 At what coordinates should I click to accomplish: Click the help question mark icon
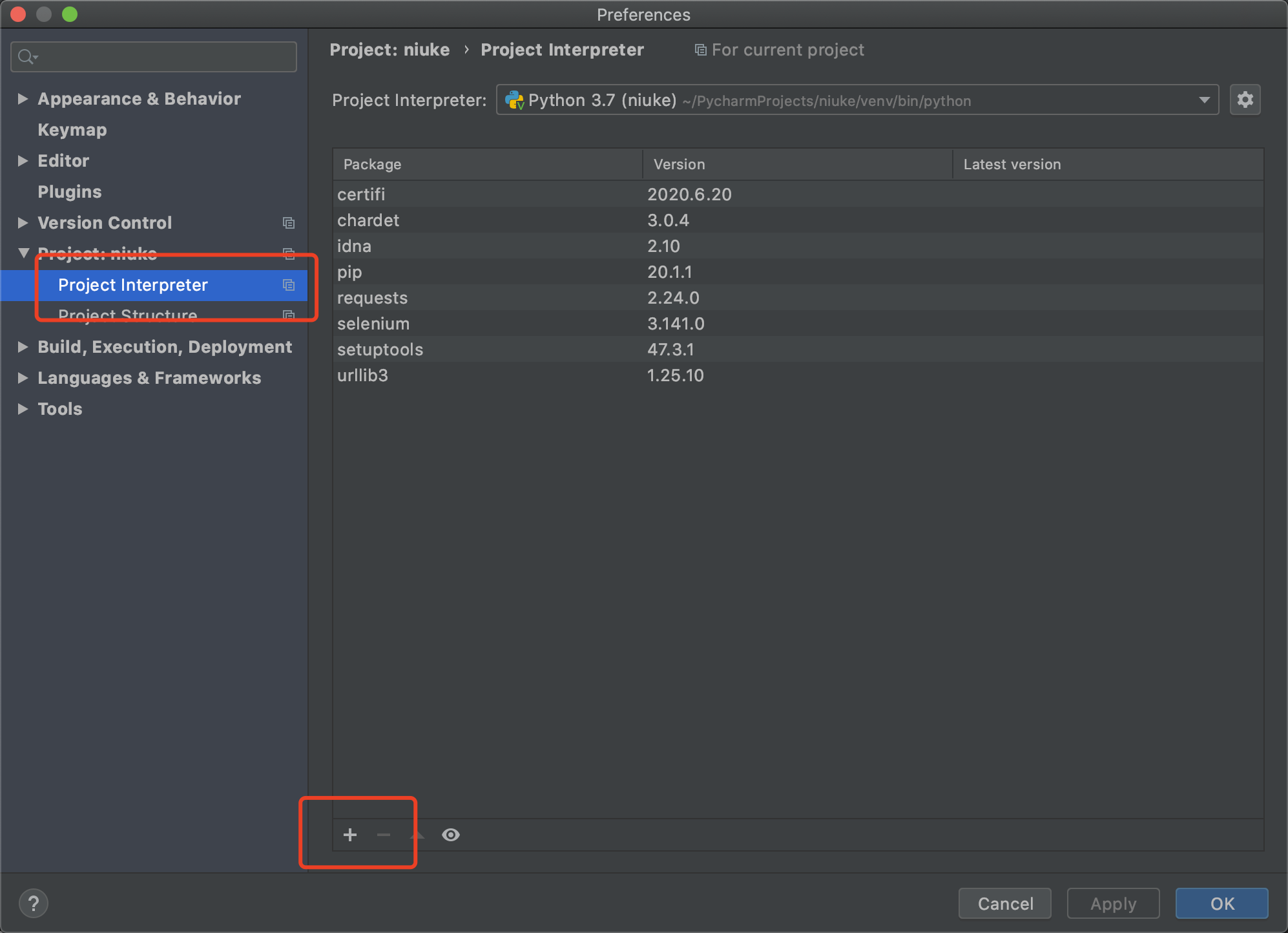[x=34, y=903]
